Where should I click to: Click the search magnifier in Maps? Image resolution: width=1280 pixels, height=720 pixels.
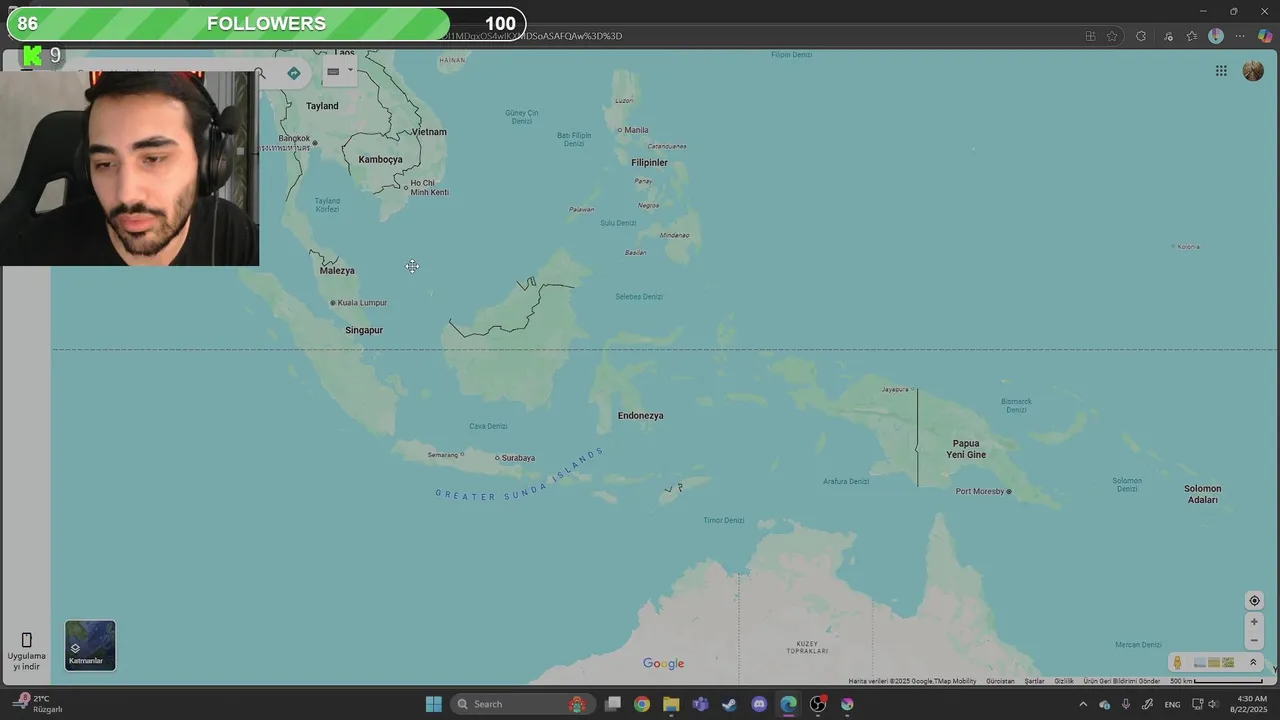260,73
